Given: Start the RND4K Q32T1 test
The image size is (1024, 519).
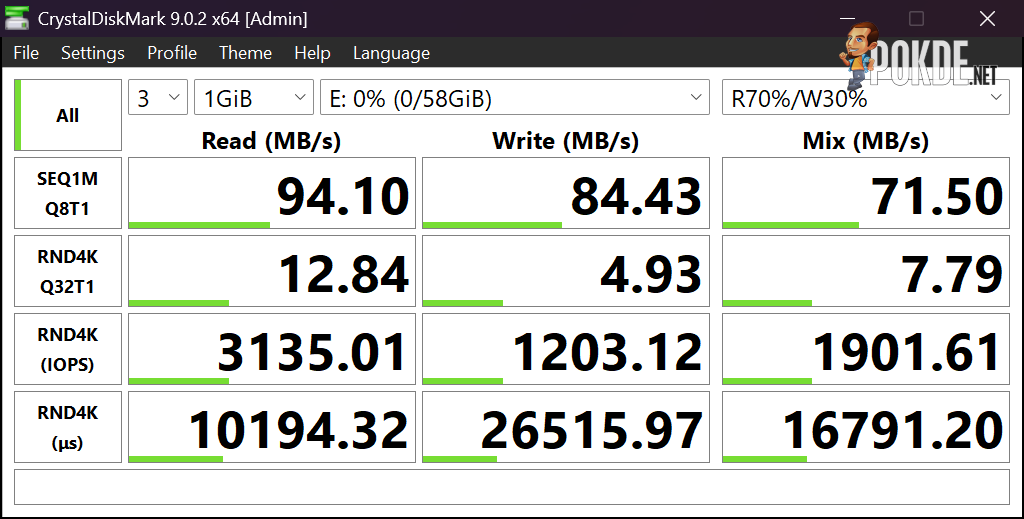Looking at the screenshot, I should pos(68,271).
